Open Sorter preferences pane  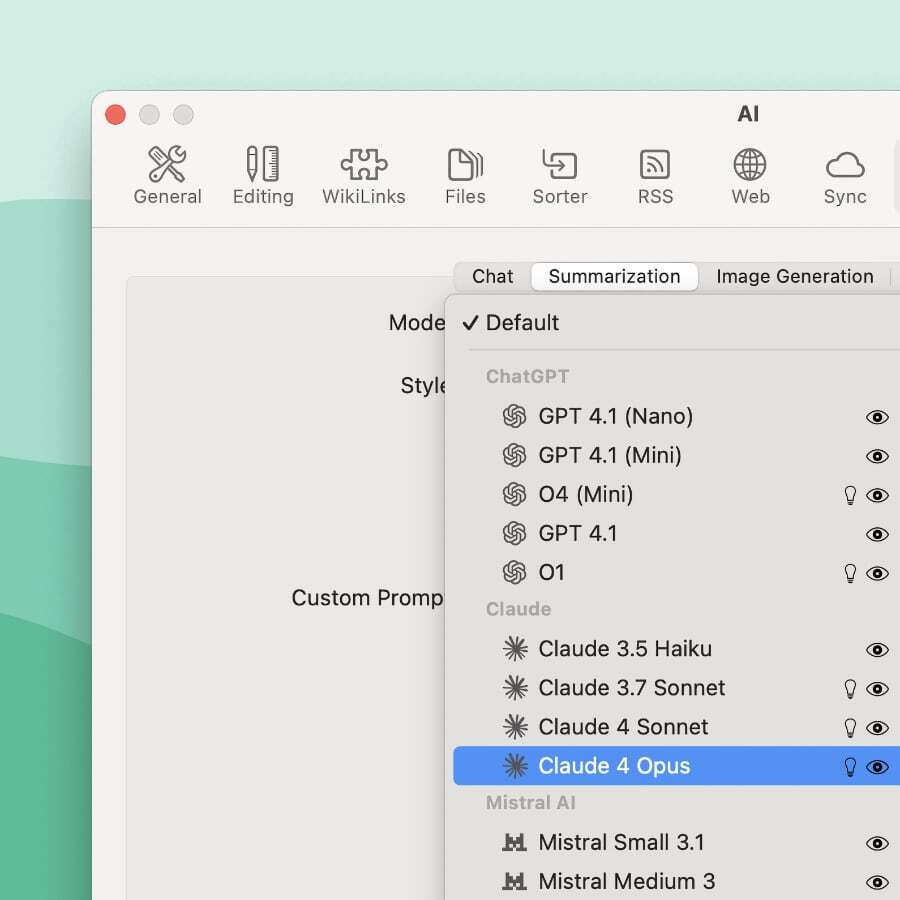tap(560, 176)
